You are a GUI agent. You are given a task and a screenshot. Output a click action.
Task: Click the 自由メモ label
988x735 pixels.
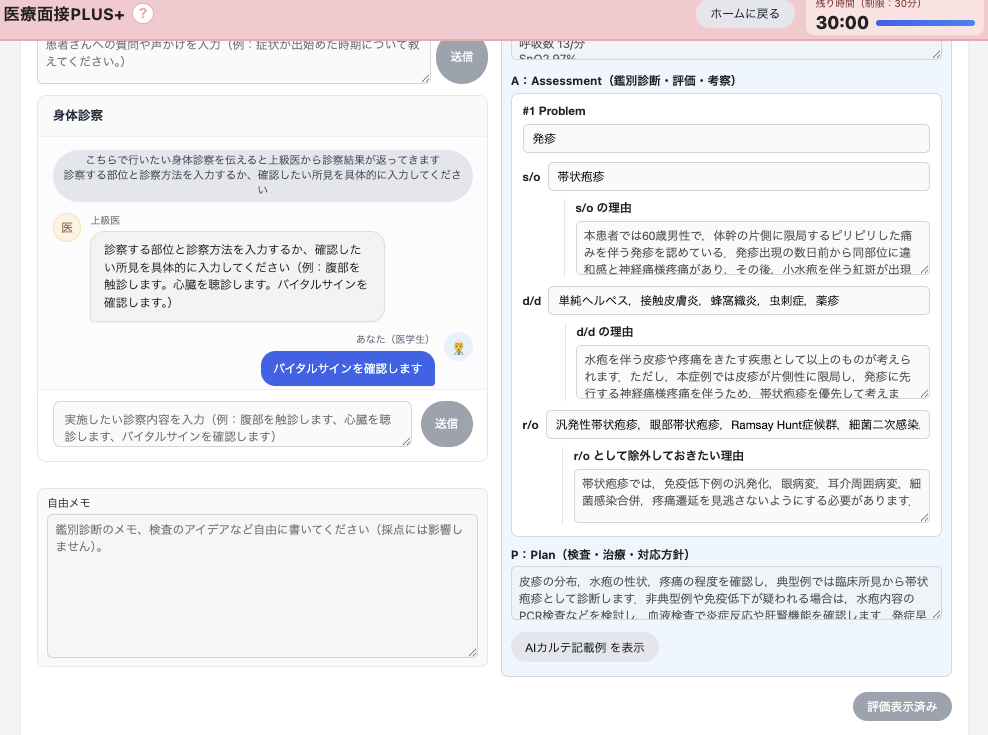click(x=69, y=503)
